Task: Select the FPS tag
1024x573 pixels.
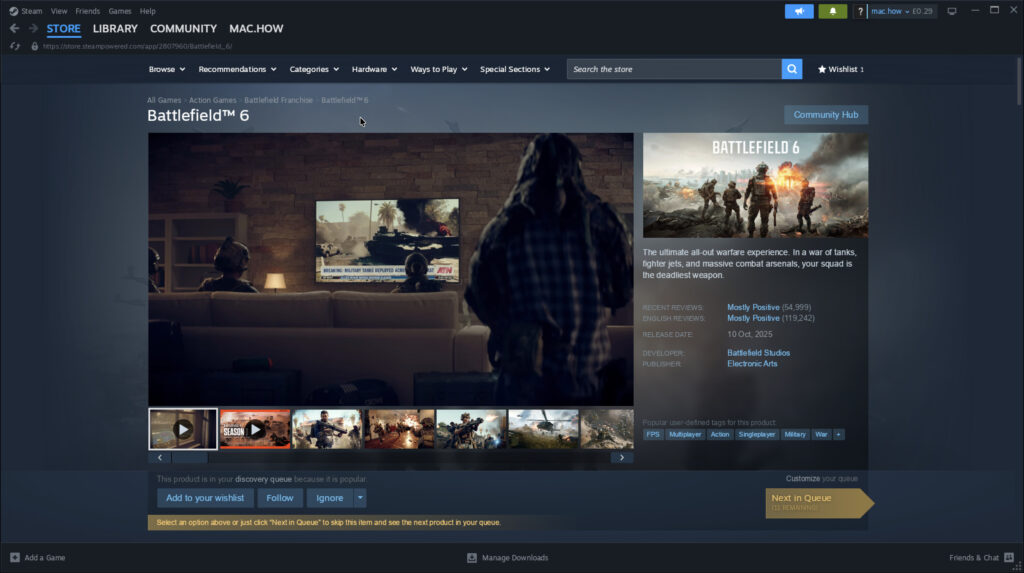Action: 652,434
